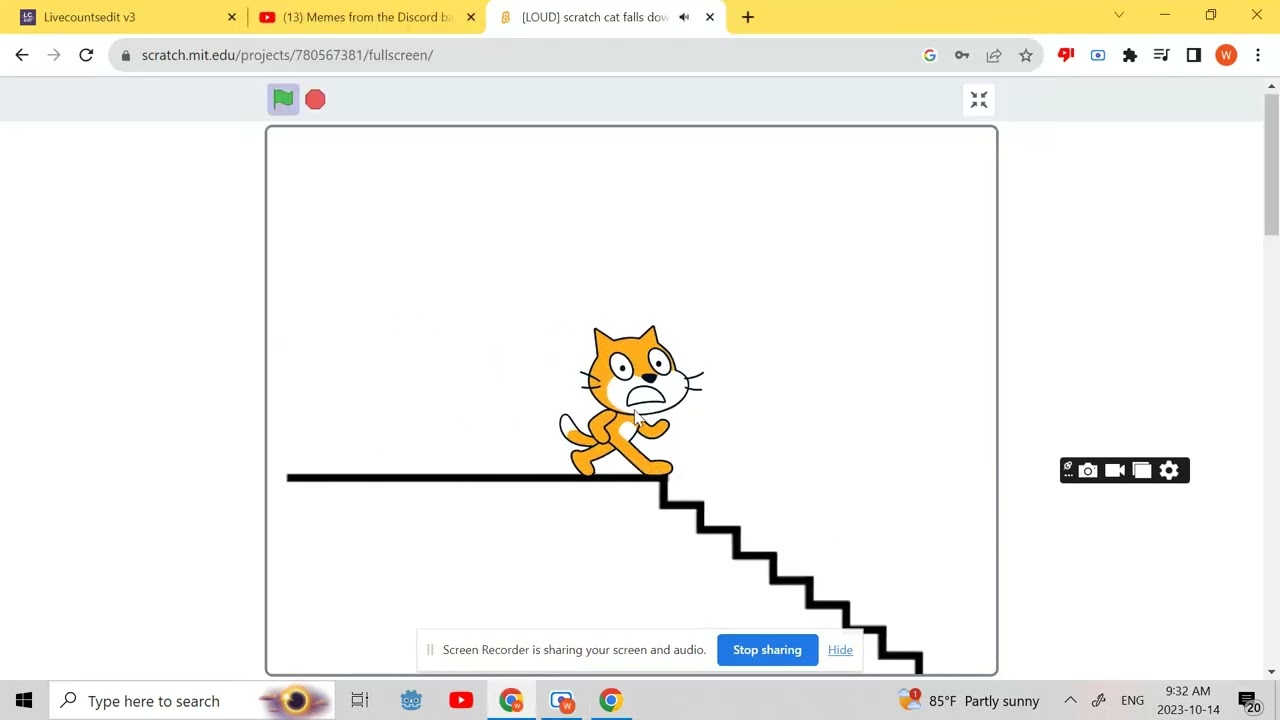Image resolution: width=1280 pixels, height=720 pixels.
Task: Click the red thumbs-down extension icon
Action: (1066, 55)
